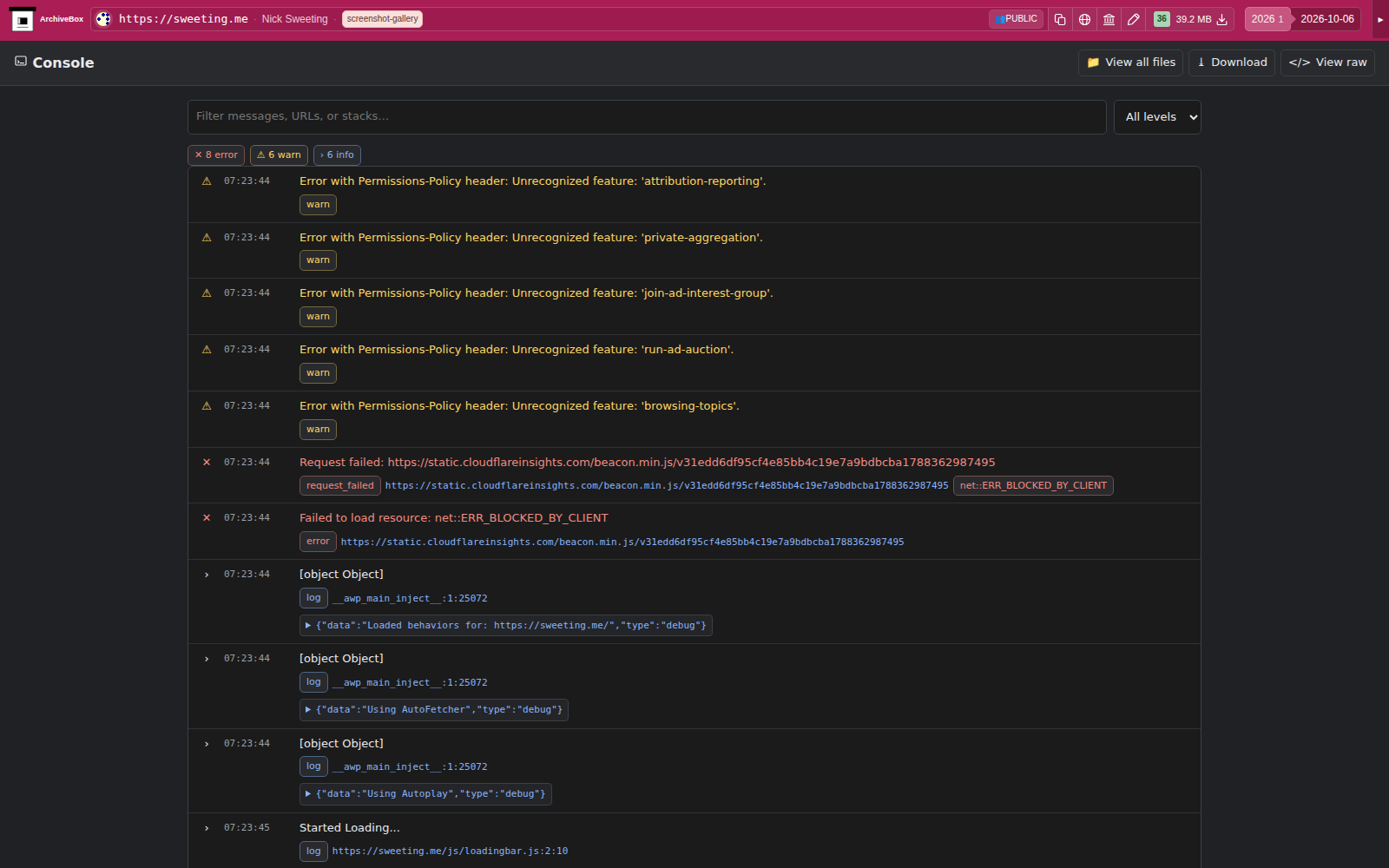Viewport: 1389px width, 868px height.
Task: Open the globe original-site icon
Action: pos(1084,19)
